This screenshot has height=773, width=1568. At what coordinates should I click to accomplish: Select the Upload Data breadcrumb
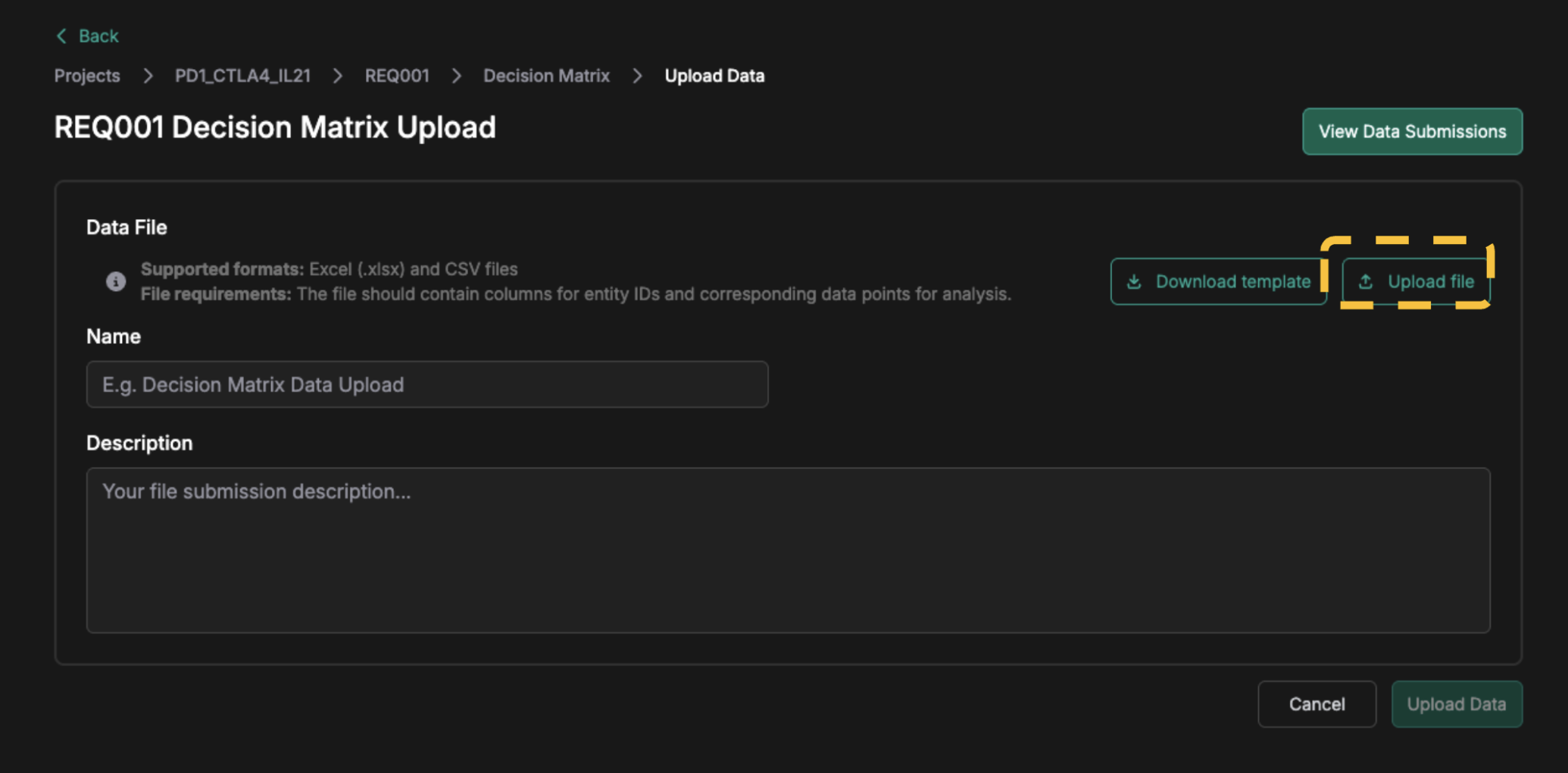point(714,76)
